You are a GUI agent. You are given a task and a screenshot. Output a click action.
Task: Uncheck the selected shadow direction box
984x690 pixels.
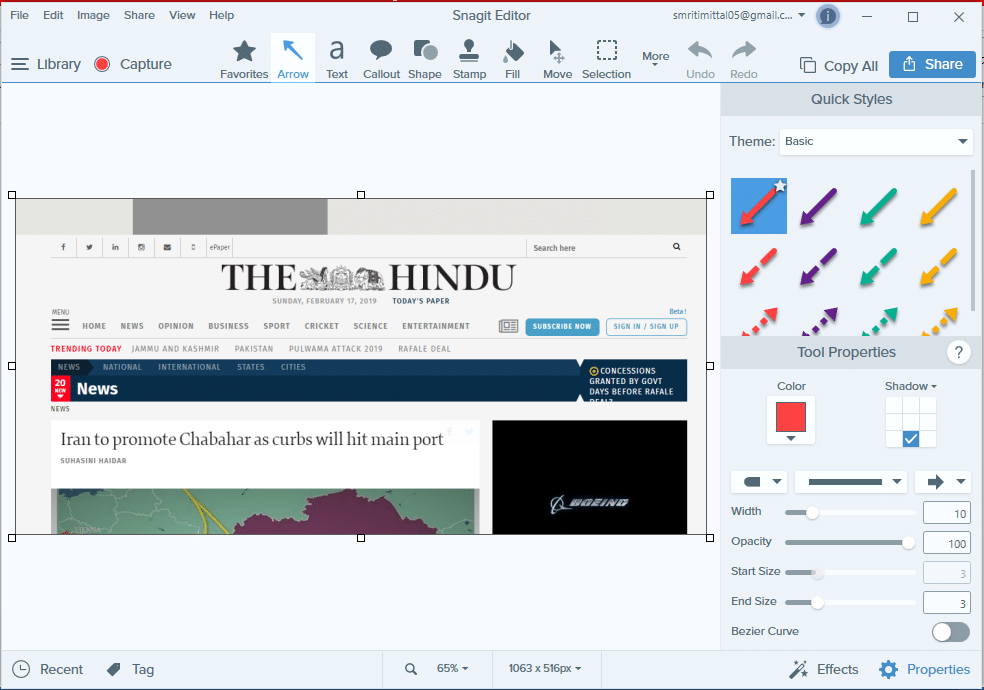tap(911, 438)
